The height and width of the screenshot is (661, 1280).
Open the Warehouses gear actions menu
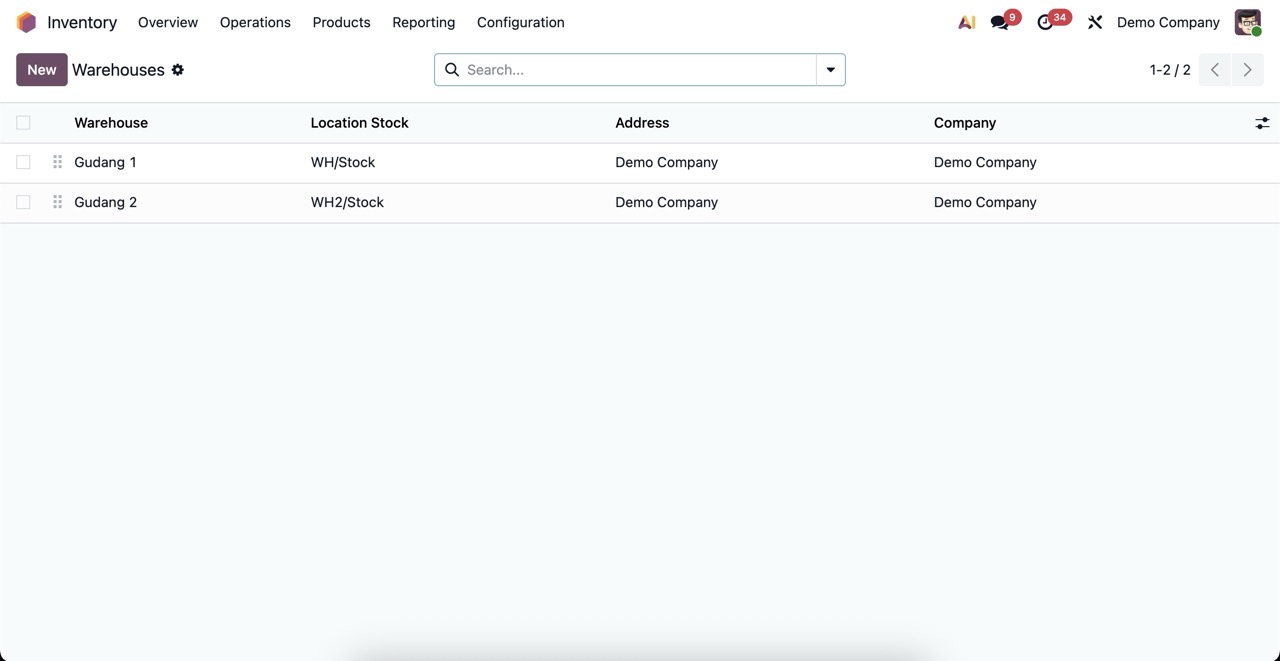point(178,70)
